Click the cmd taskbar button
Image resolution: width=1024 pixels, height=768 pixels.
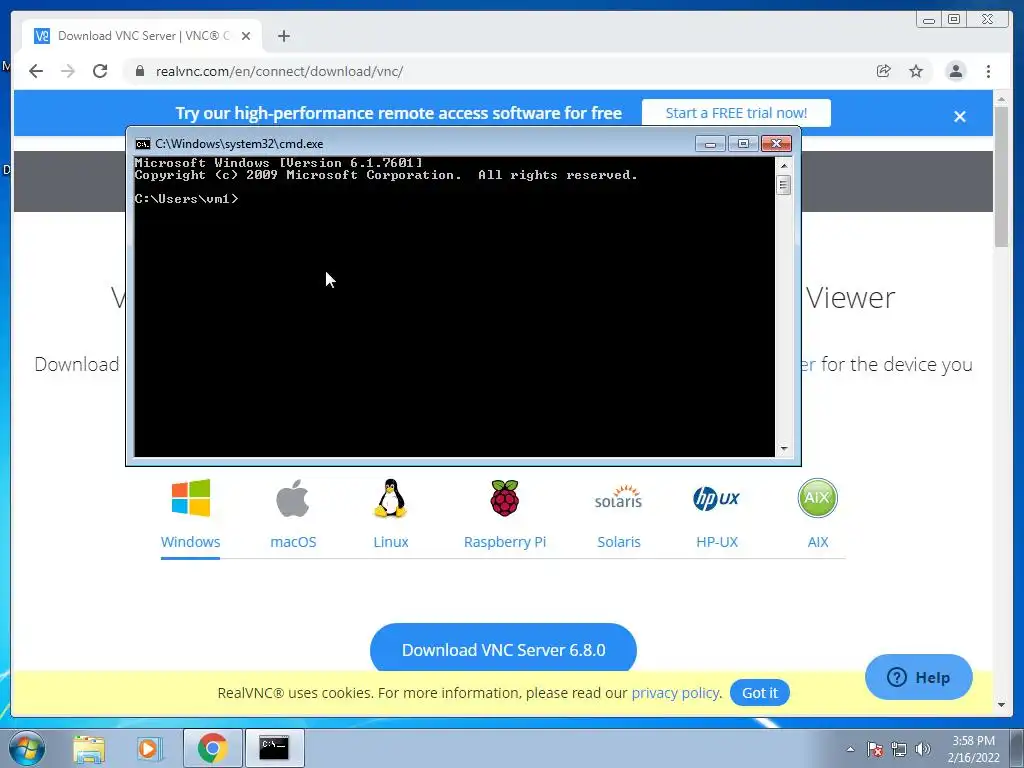pyautogui.click(x=274, y=748)
